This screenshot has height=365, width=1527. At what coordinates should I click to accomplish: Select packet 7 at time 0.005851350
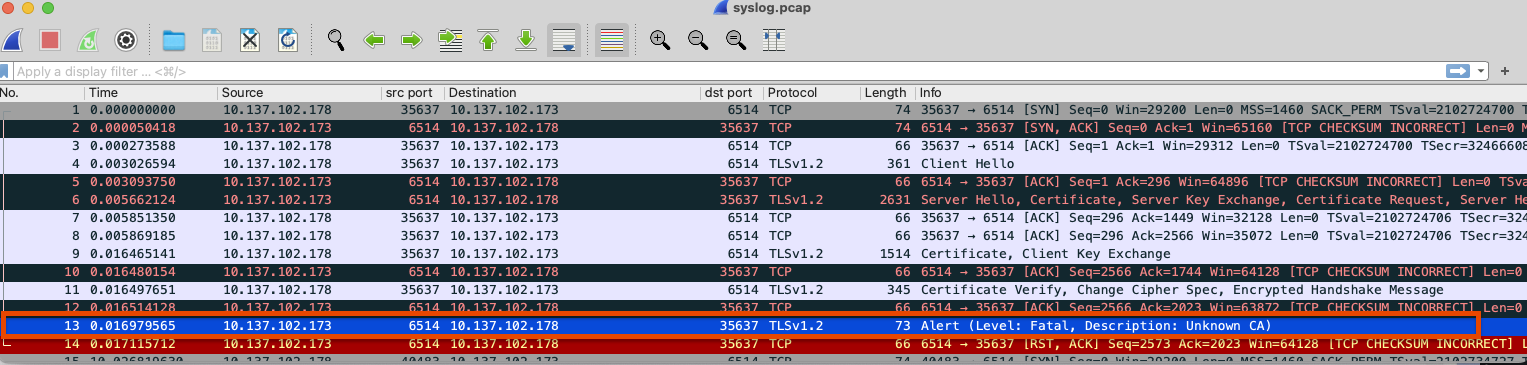pos(763,218)
